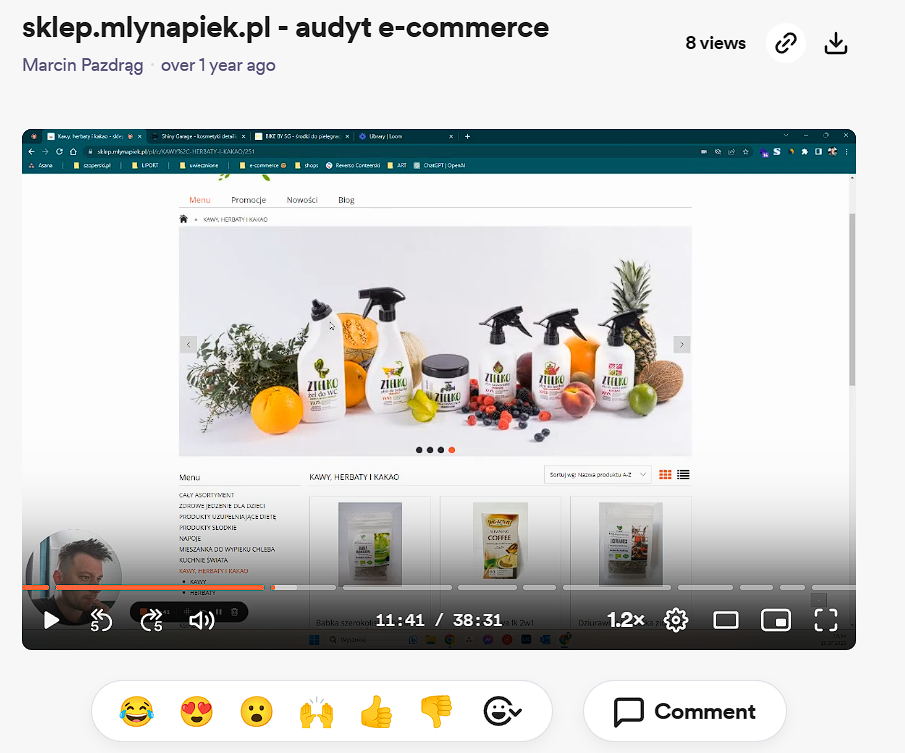This screenshot has width=905, height=753.
Task: Skip forward 5 seconds
Action: (152, 620)
